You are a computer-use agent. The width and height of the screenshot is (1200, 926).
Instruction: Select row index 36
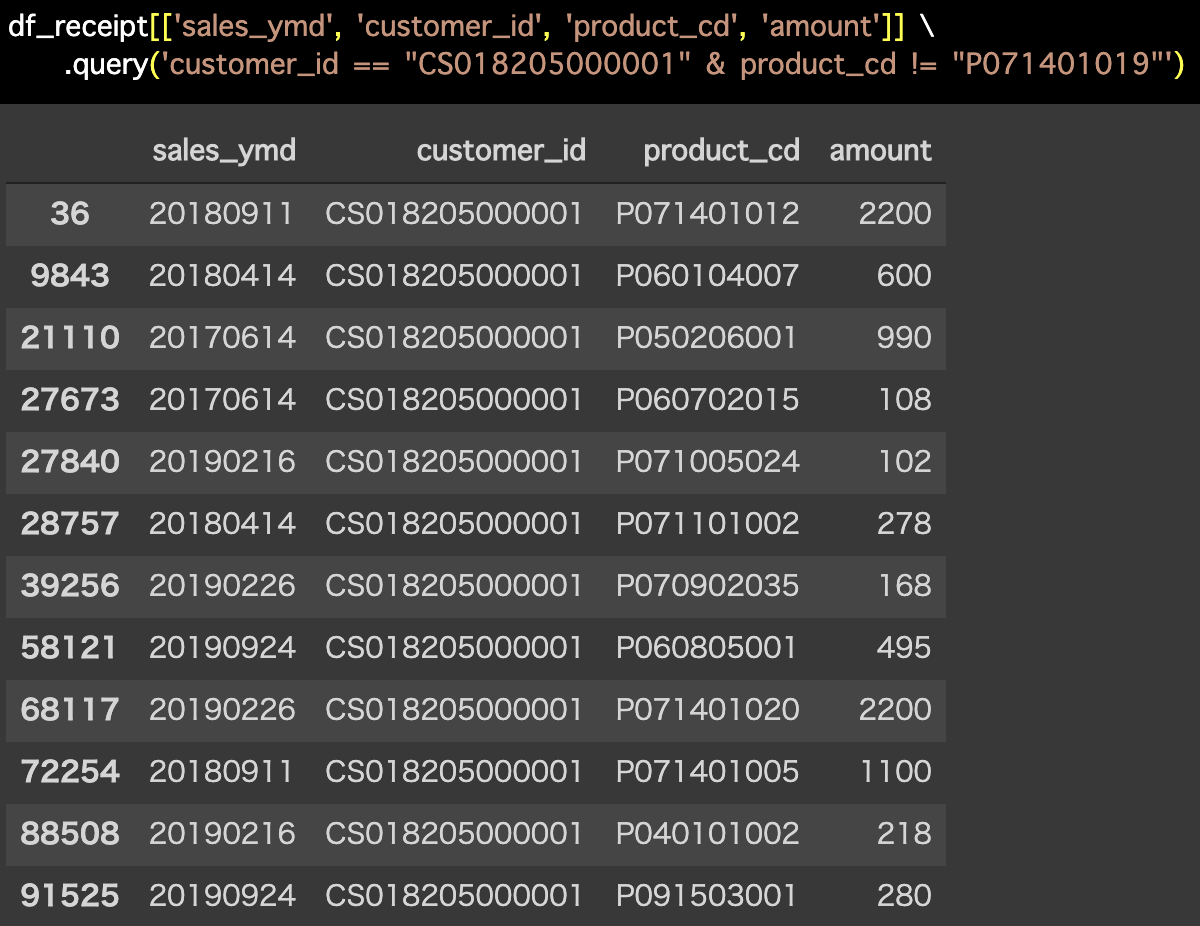click(x=69, y=213)
